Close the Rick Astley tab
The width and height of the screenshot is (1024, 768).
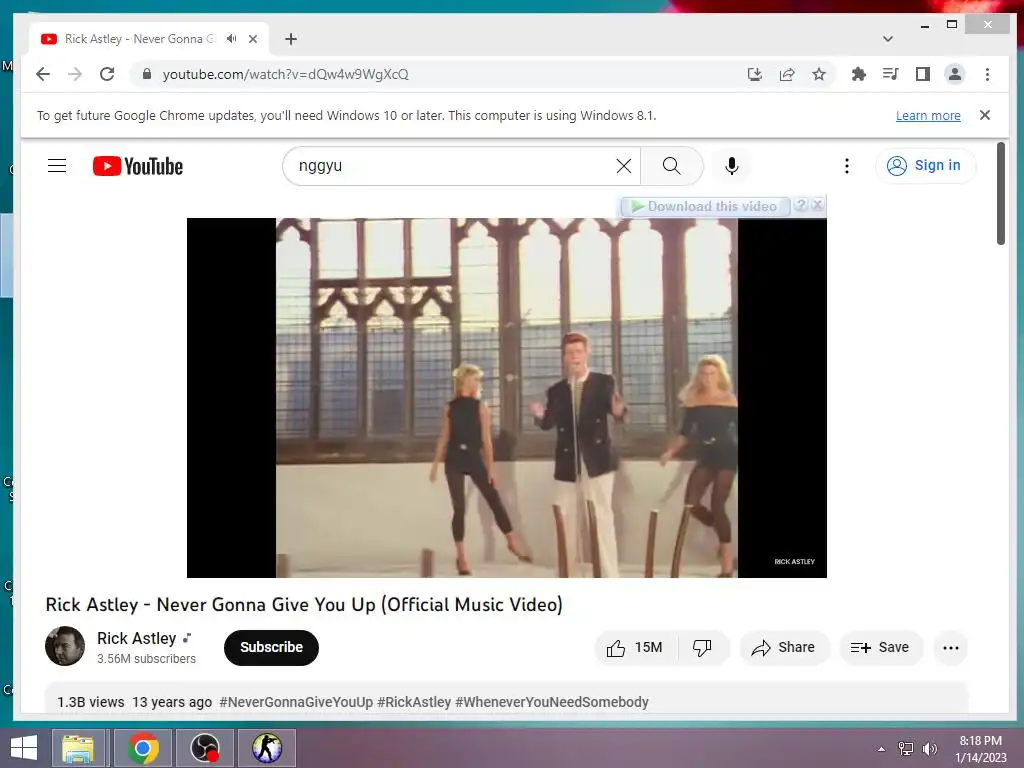click(x=253, y=39)
